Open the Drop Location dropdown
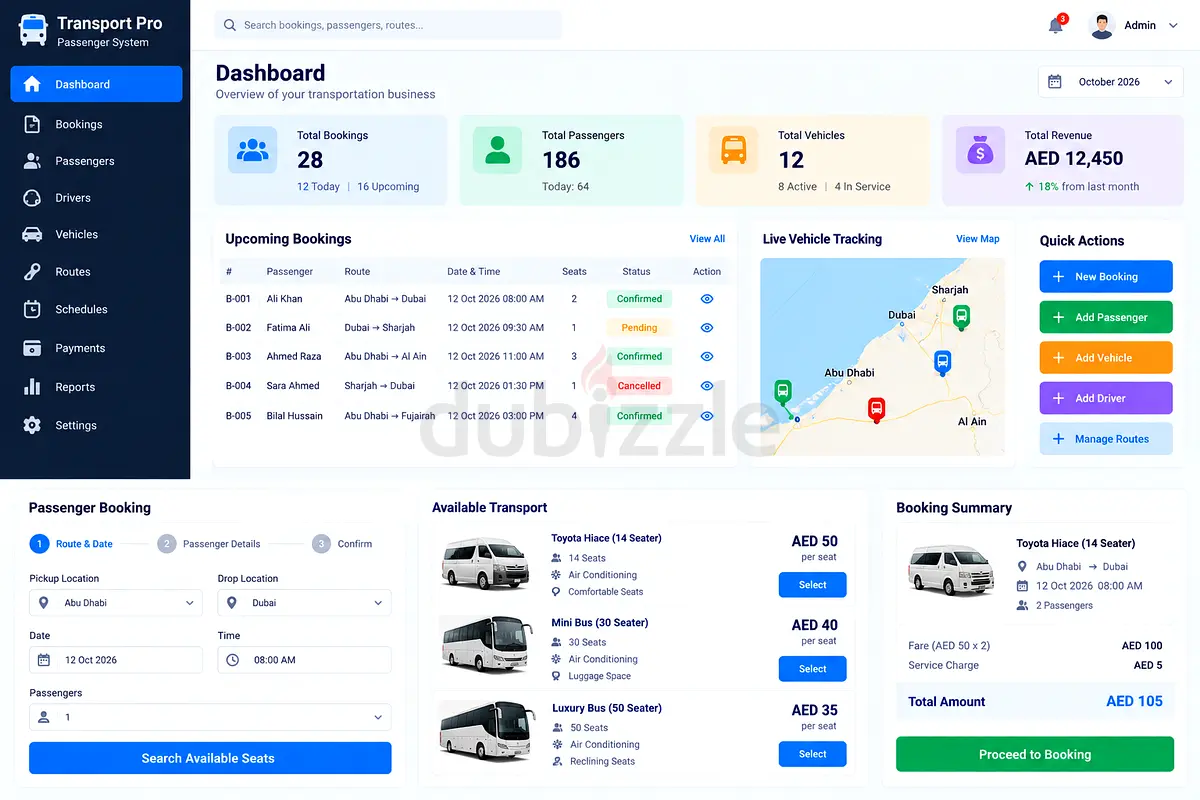Screen dimensions: 1200x800 point(304,603)
